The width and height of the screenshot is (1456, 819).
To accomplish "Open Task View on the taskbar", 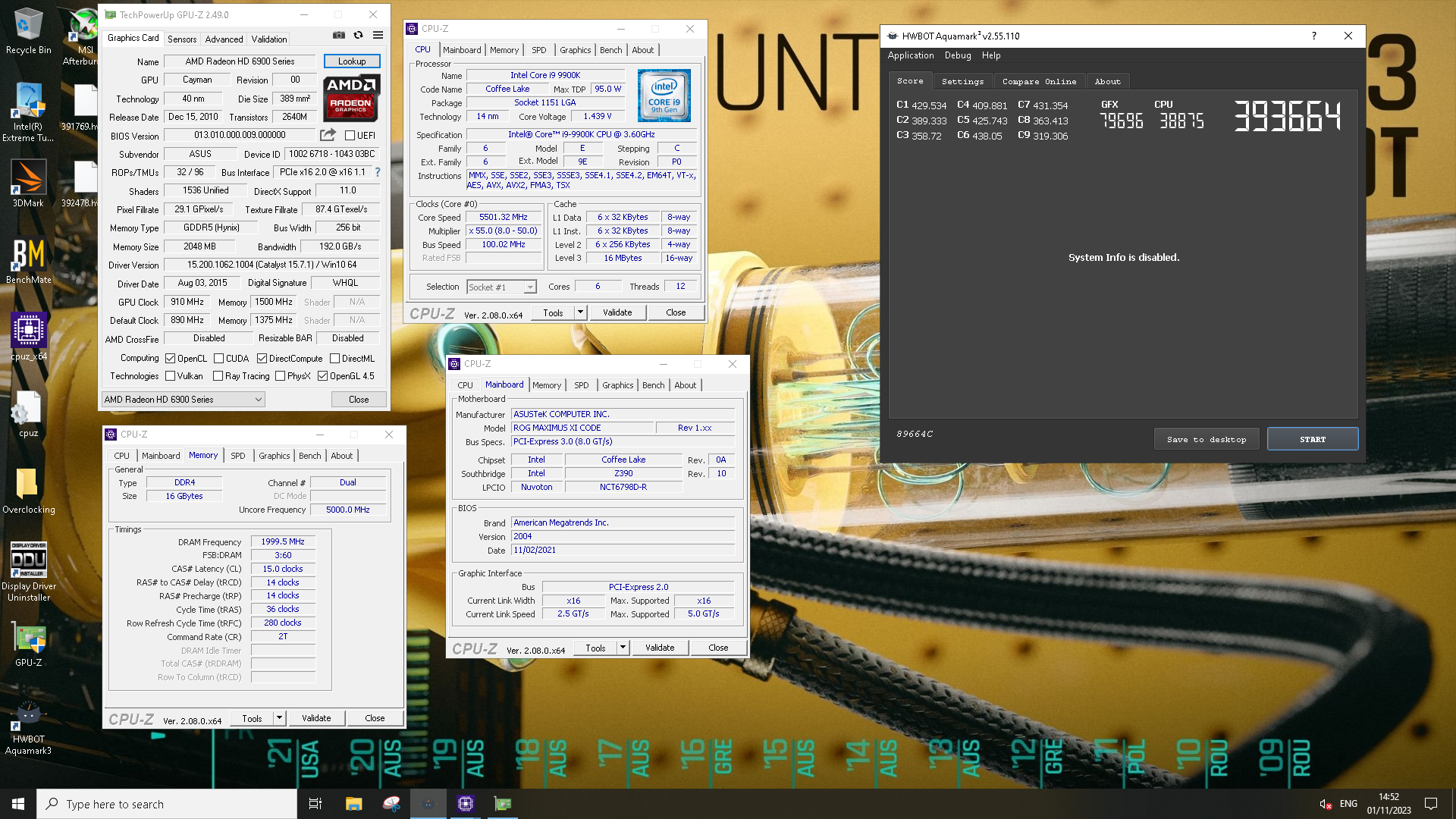I will point(315,804).
